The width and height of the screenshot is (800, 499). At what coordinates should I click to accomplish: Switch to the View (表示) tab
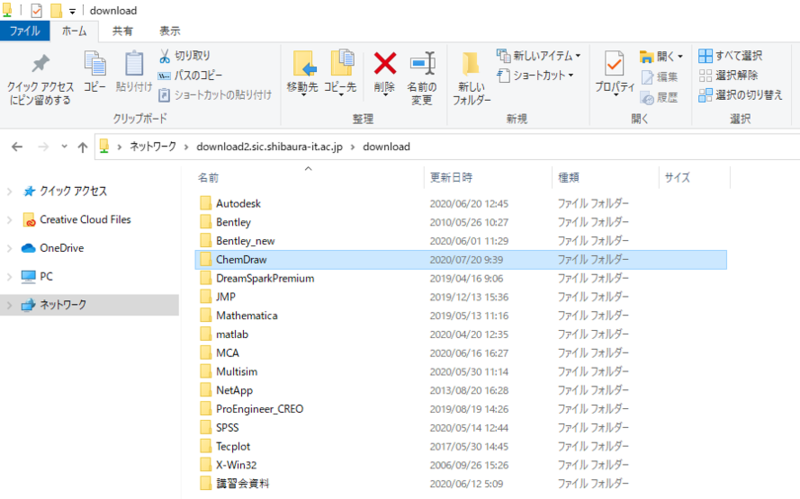point(169,31)
